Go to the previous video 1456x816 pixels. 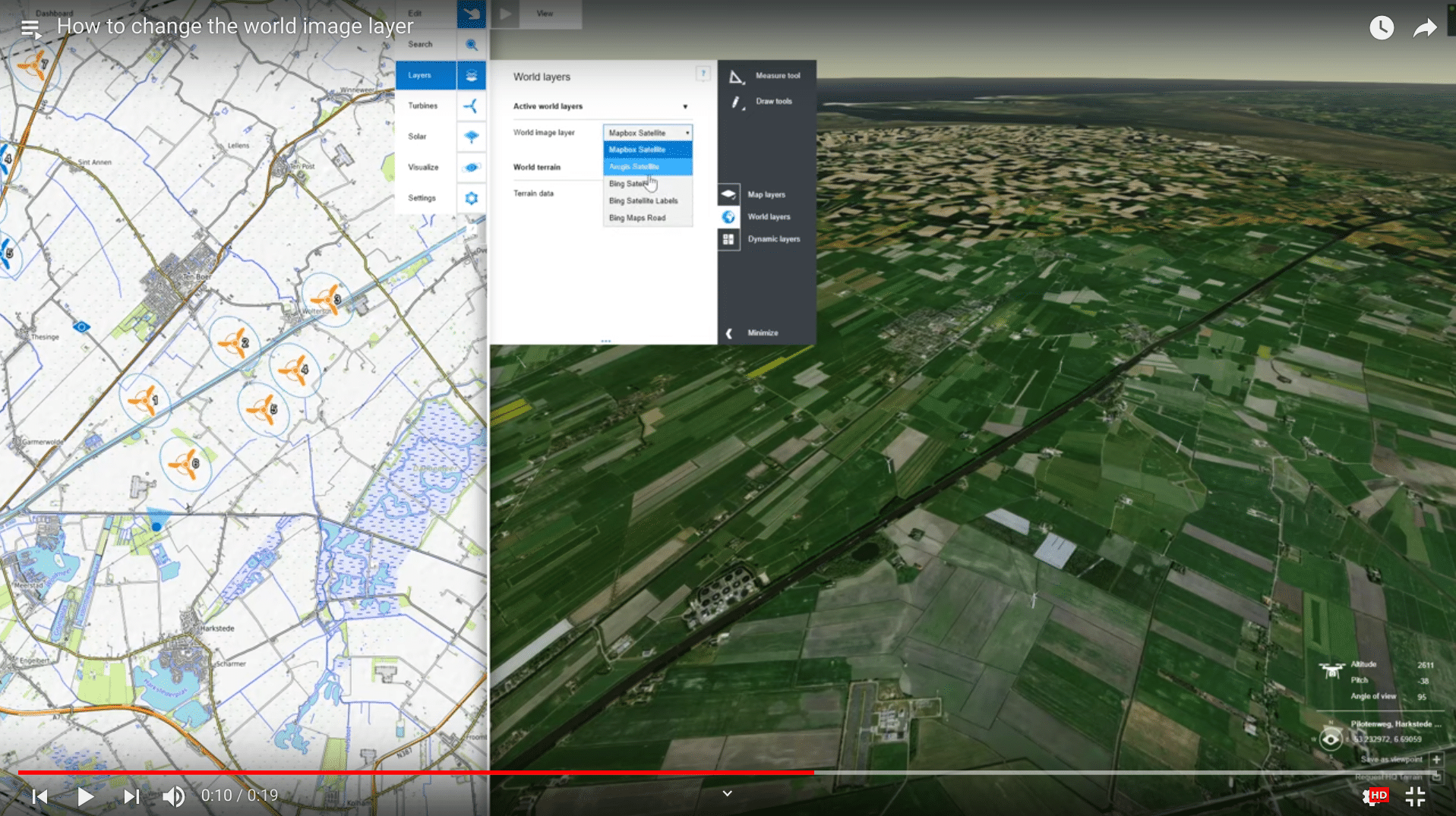(40, 796)
